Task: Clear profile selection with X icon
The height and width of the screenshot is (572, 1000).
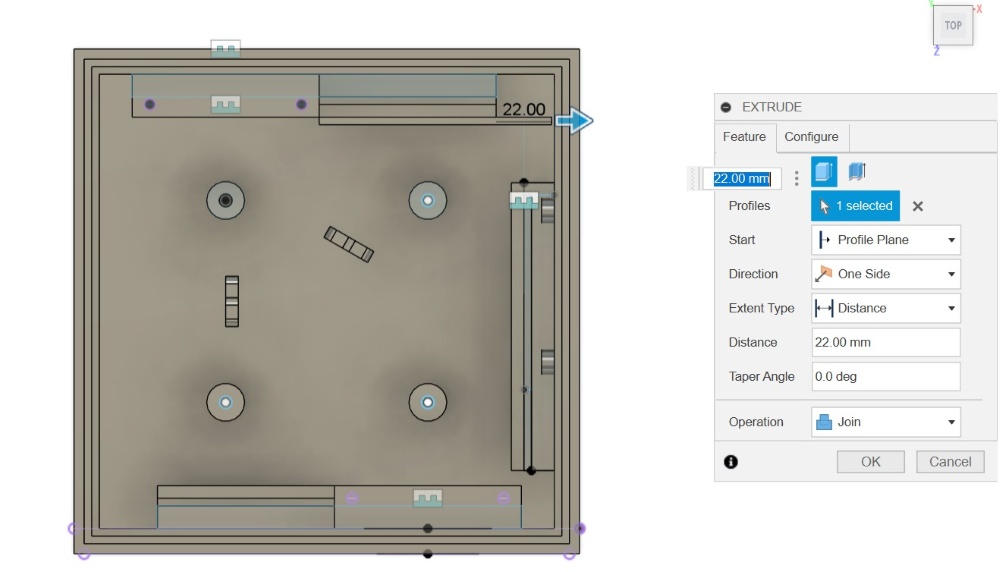Action: [918, 206]
